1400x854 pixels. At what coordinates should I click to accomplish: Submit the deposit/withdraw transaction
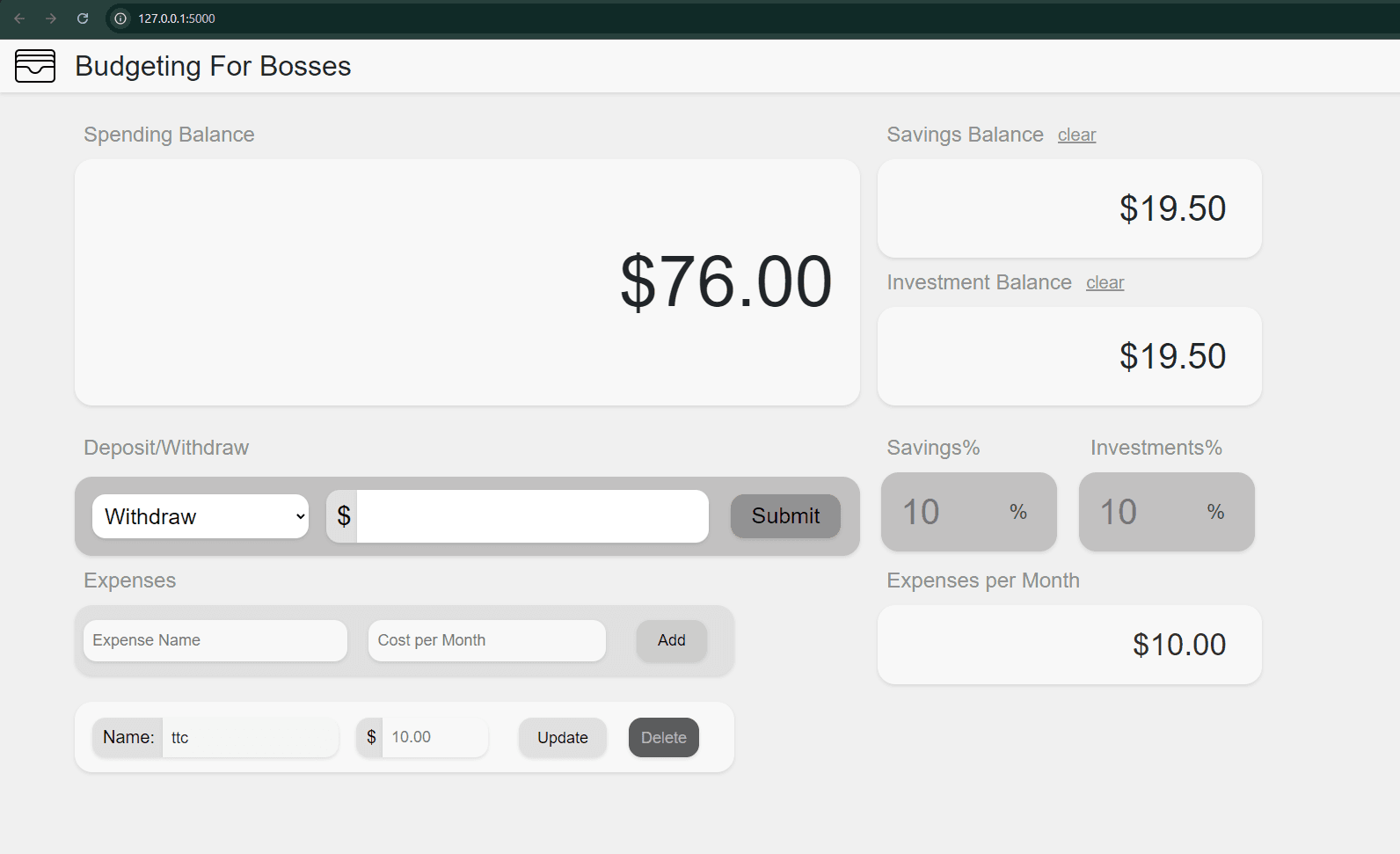785,516
